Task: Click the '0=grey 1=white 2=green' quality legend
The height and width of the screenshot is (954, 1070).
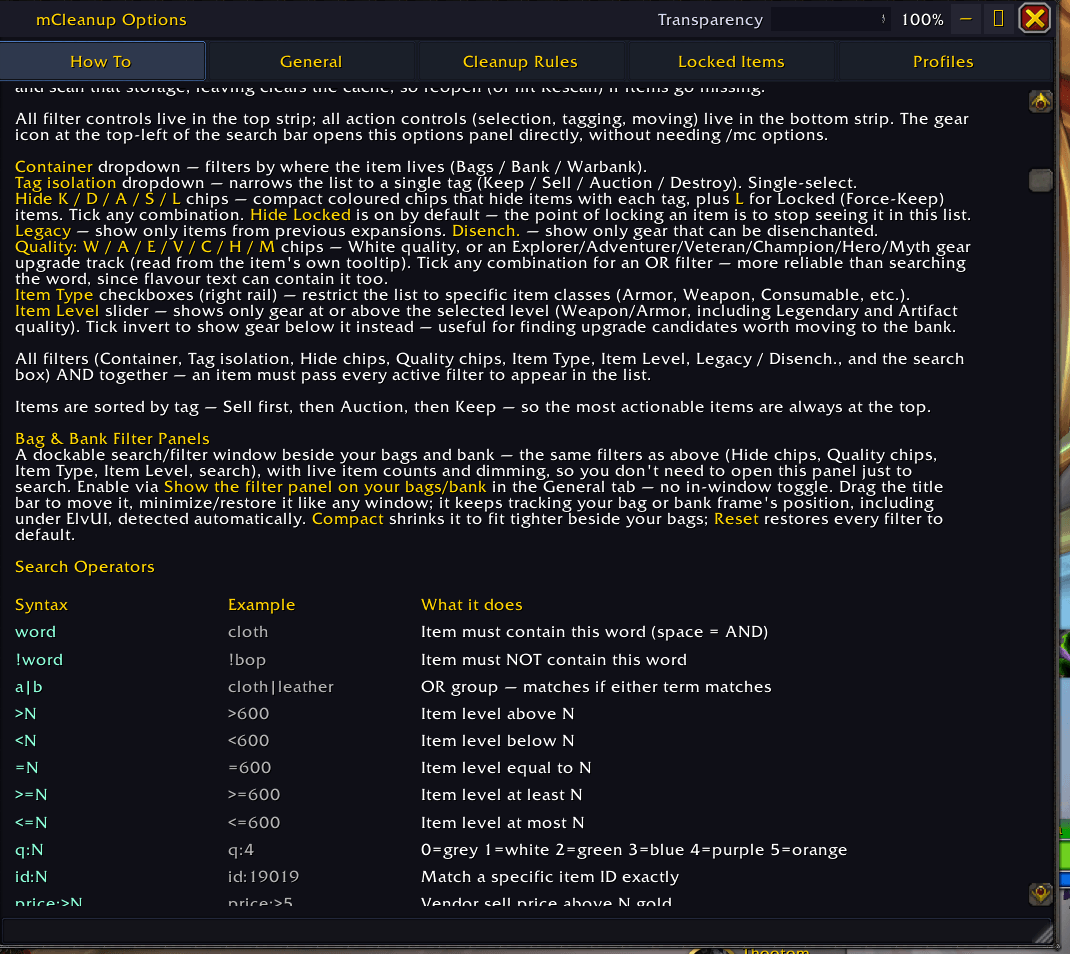Action: tap(634, 850)
